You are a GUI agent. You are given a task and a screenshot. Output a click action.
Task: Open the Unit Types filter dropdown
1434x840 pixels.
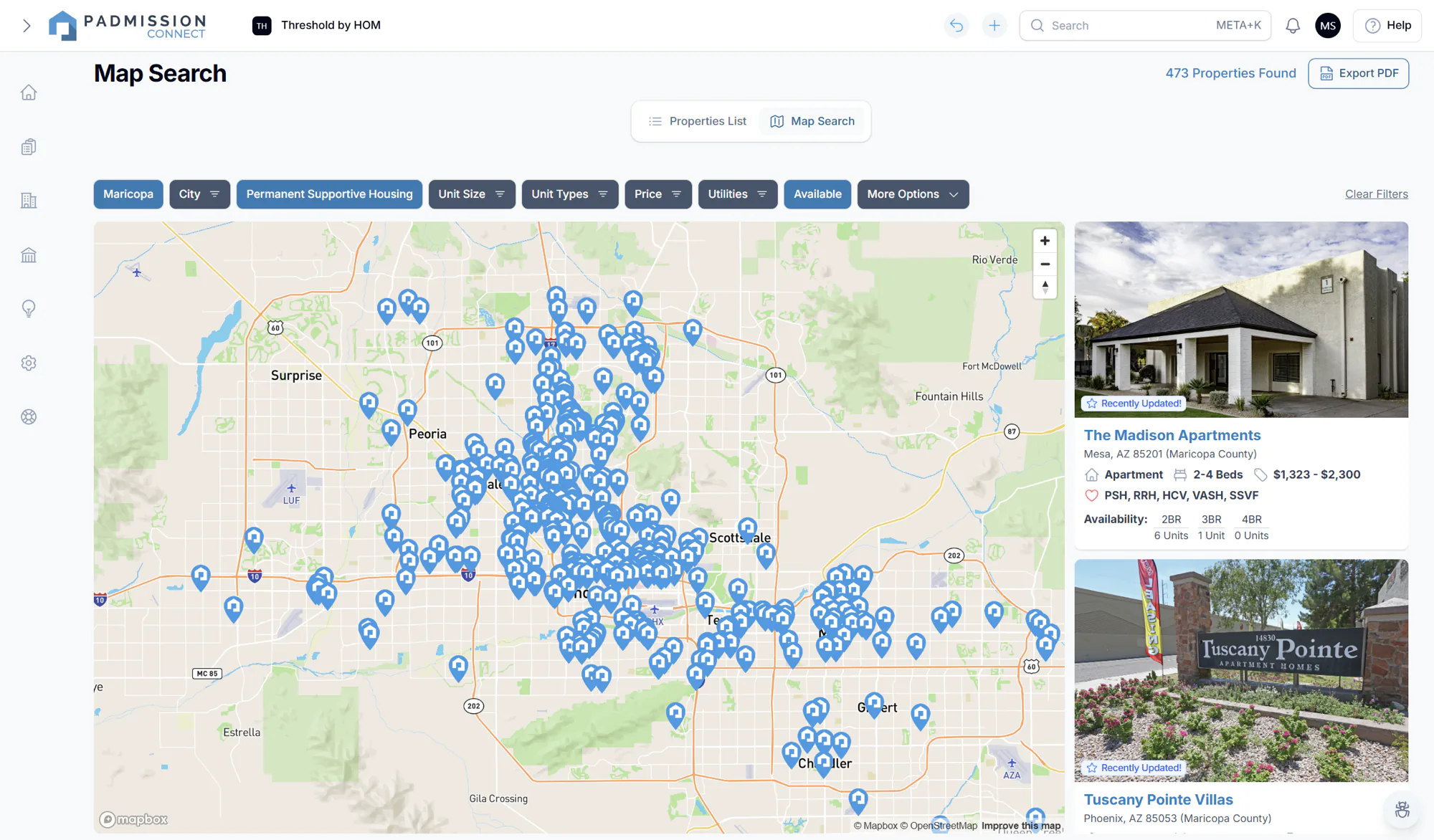point(570,194)
